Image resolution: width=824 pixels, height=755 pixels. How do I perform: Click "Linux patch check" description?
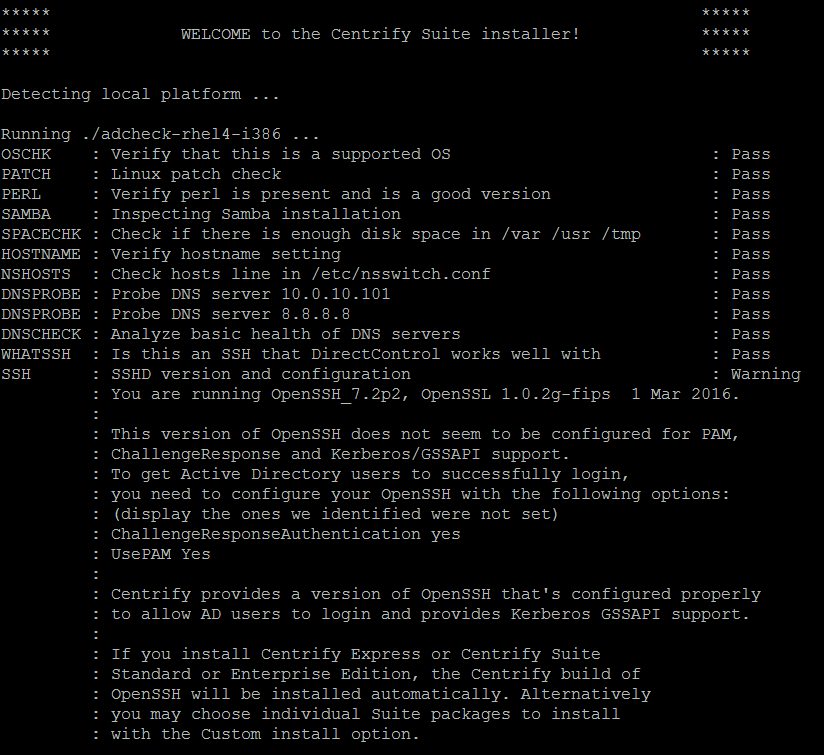196,174
